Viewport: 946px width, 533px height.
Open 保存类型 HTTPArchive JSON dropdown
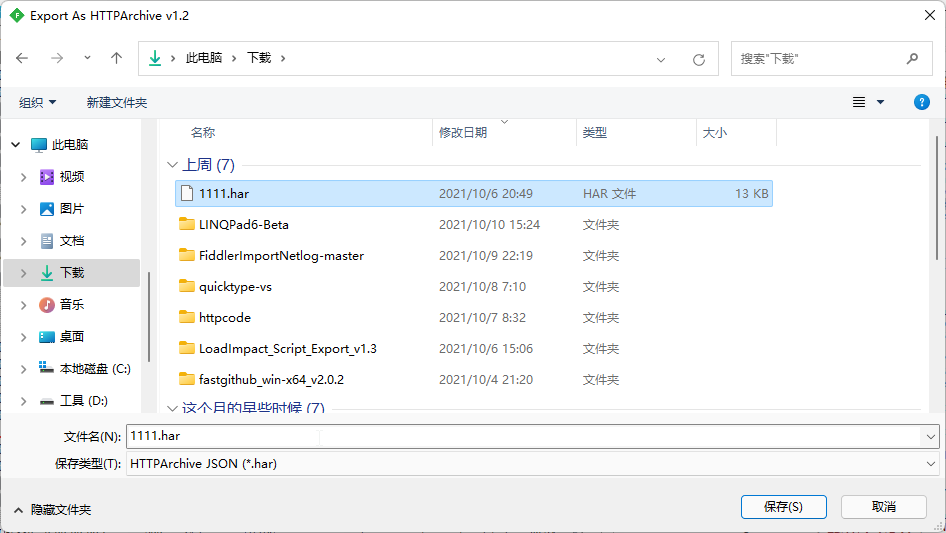(x=532, y=464)
